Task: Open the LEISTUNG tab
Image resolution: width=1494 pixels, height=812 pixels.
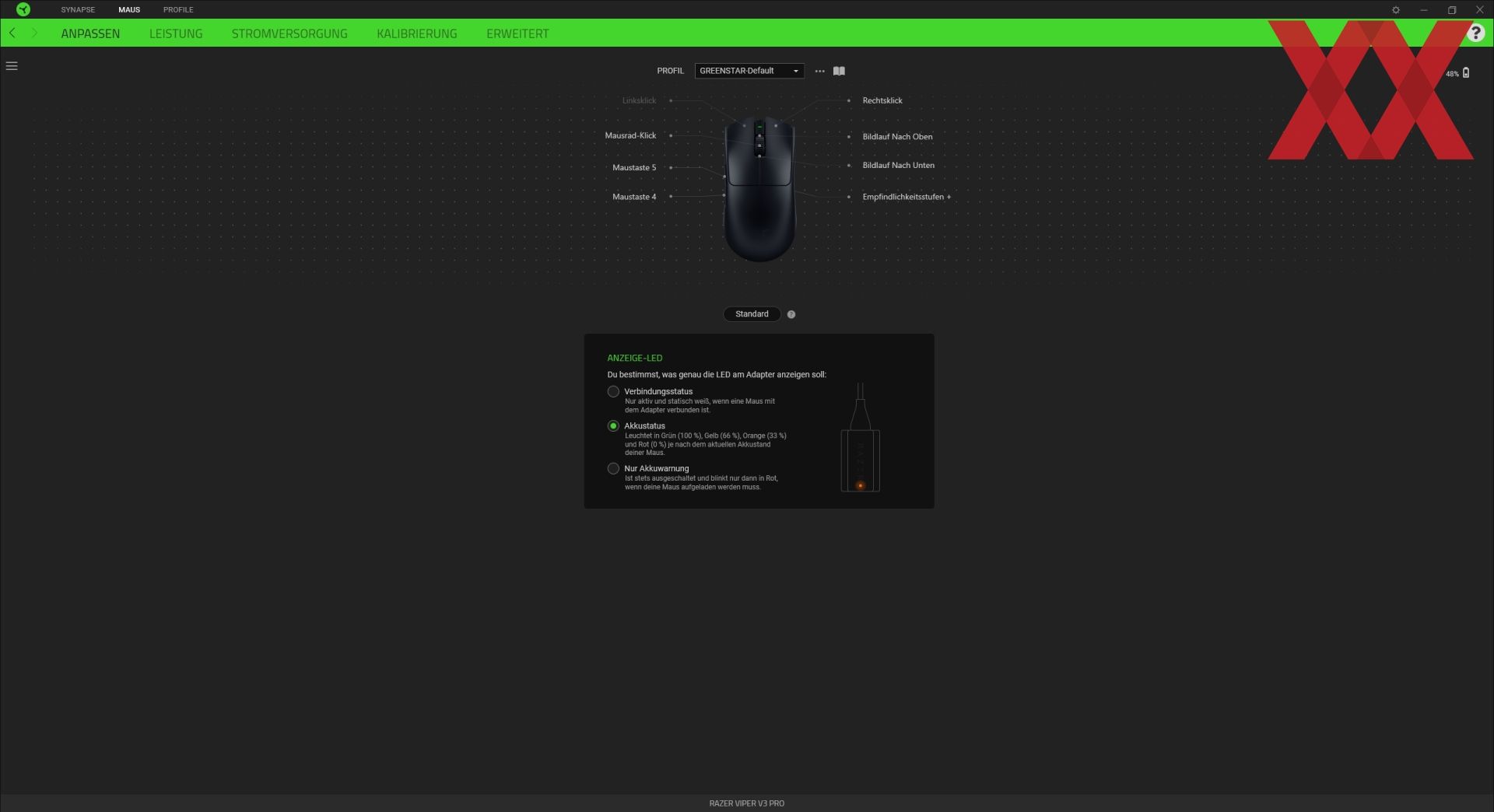Action: pyautogui.click(x=176, y=33)
